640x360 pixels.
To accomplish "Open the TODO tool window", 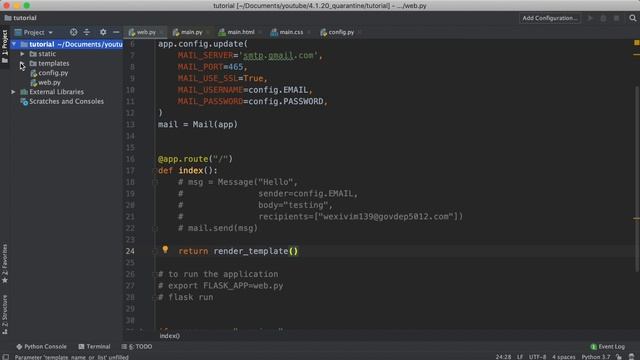I will 137,347.
